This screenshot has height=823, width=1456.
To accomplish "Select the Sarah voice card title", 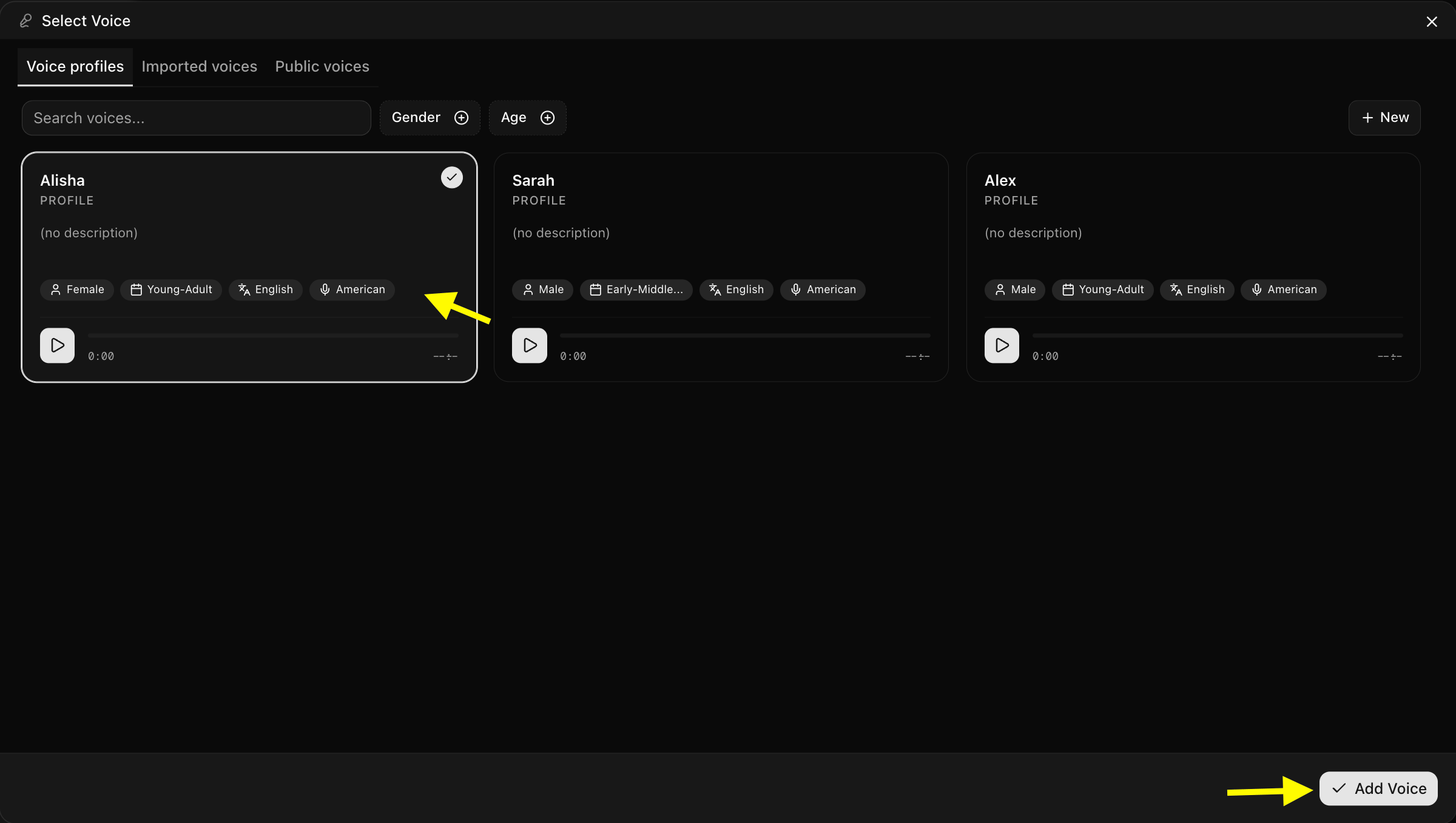I will pyautogui.click(x=533, y=180).
